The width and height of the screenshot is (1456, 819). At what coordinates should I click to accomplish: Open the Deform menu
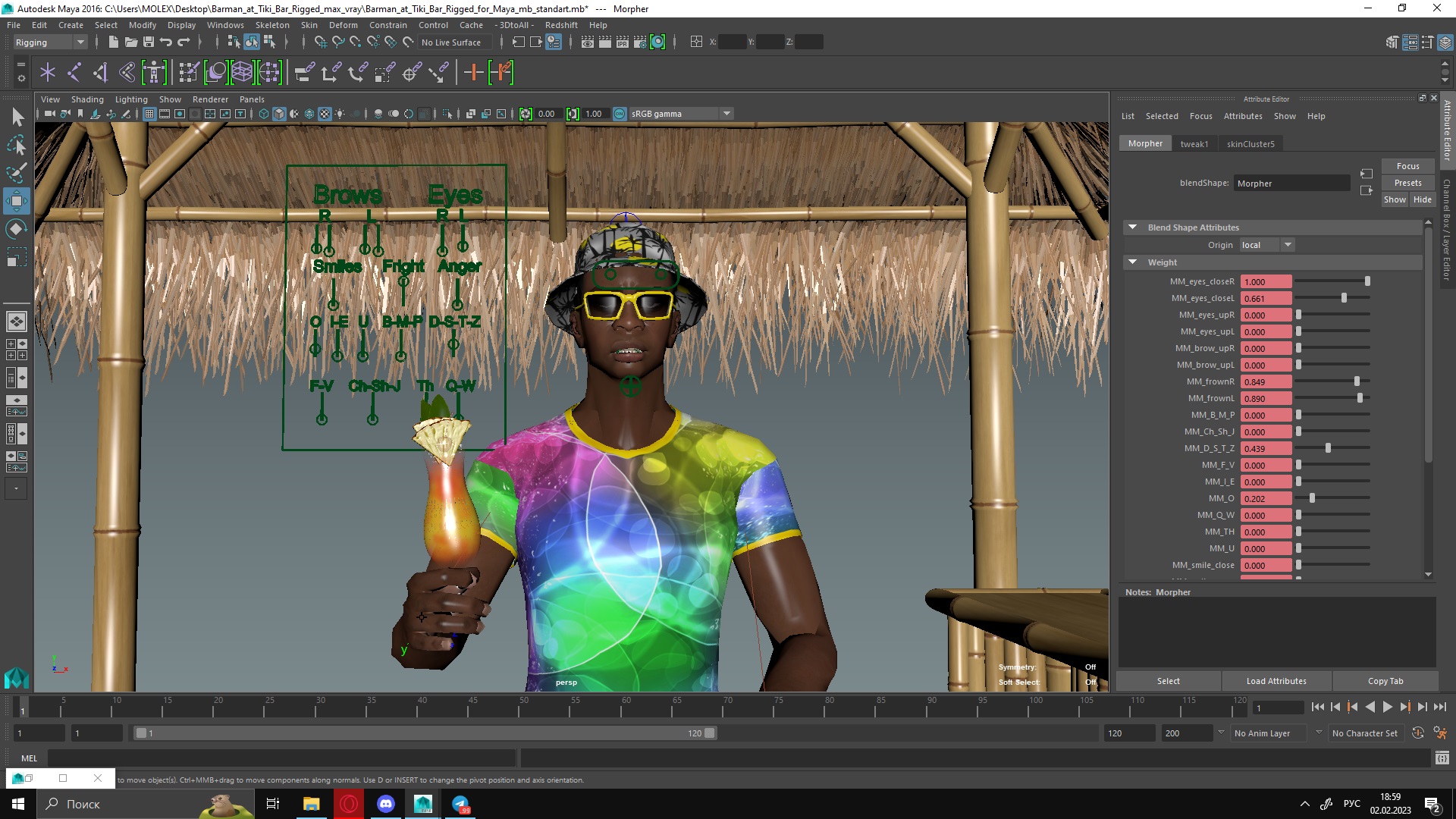343,25
